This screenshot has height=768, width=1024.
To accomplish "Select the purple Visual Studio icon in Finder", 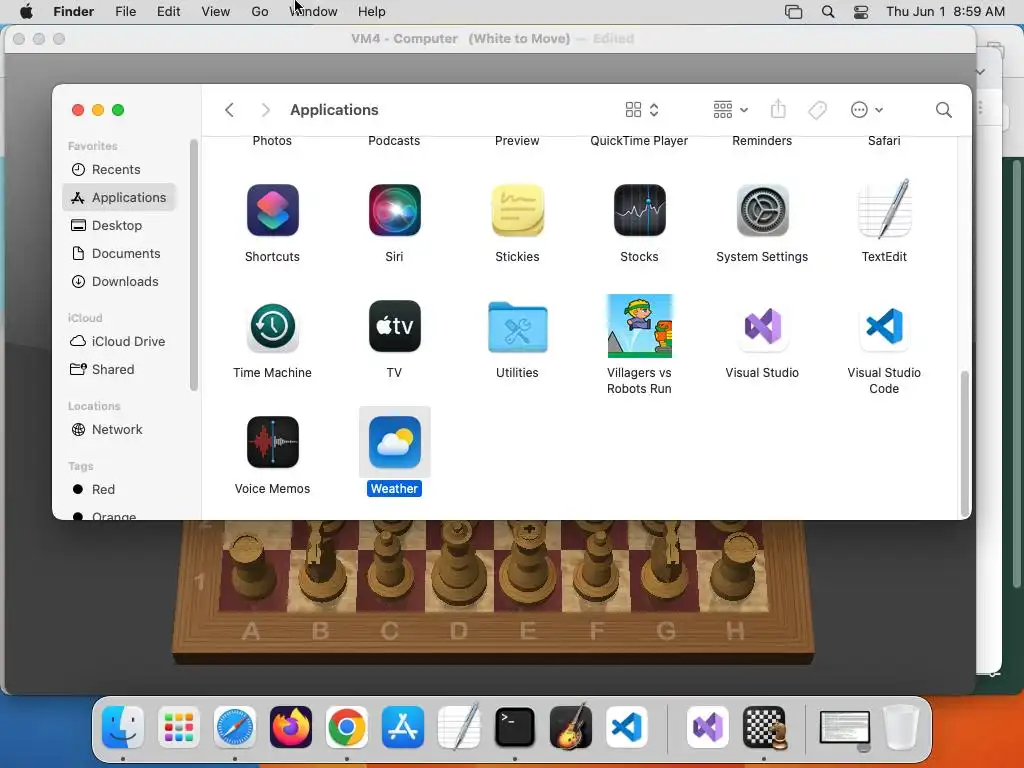I will coord(762,327).
